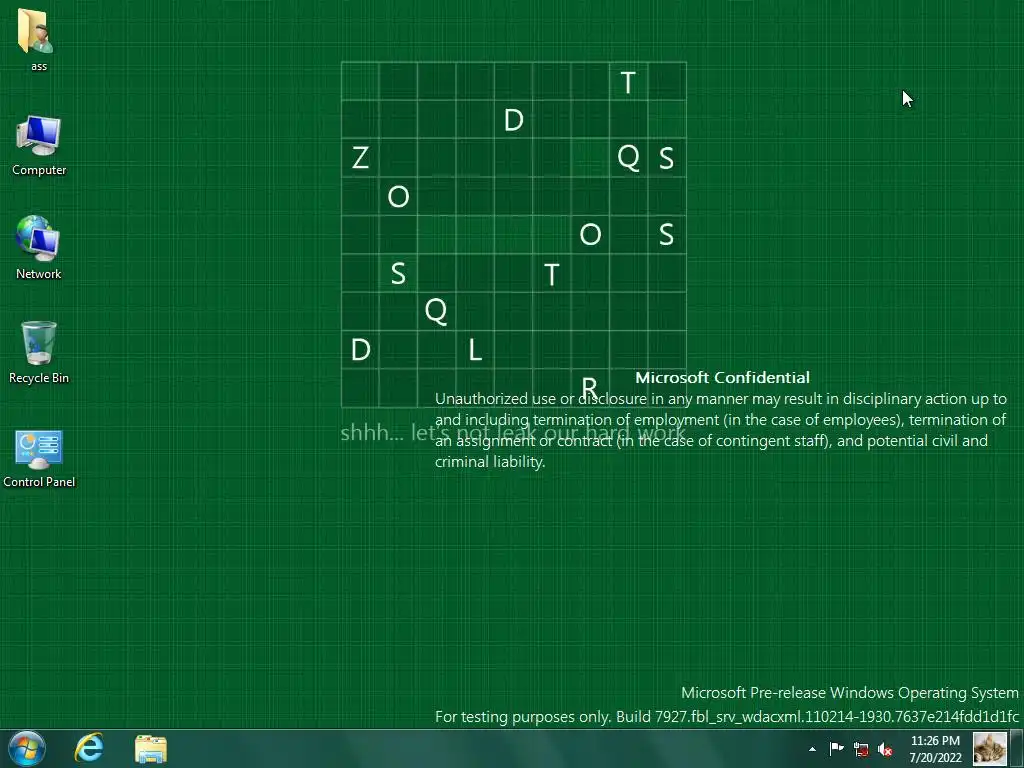Image resolution: width=1024 pixels, height=768 pixels.
Task: Open the 'ass' user folder icon
Action: 39,39
